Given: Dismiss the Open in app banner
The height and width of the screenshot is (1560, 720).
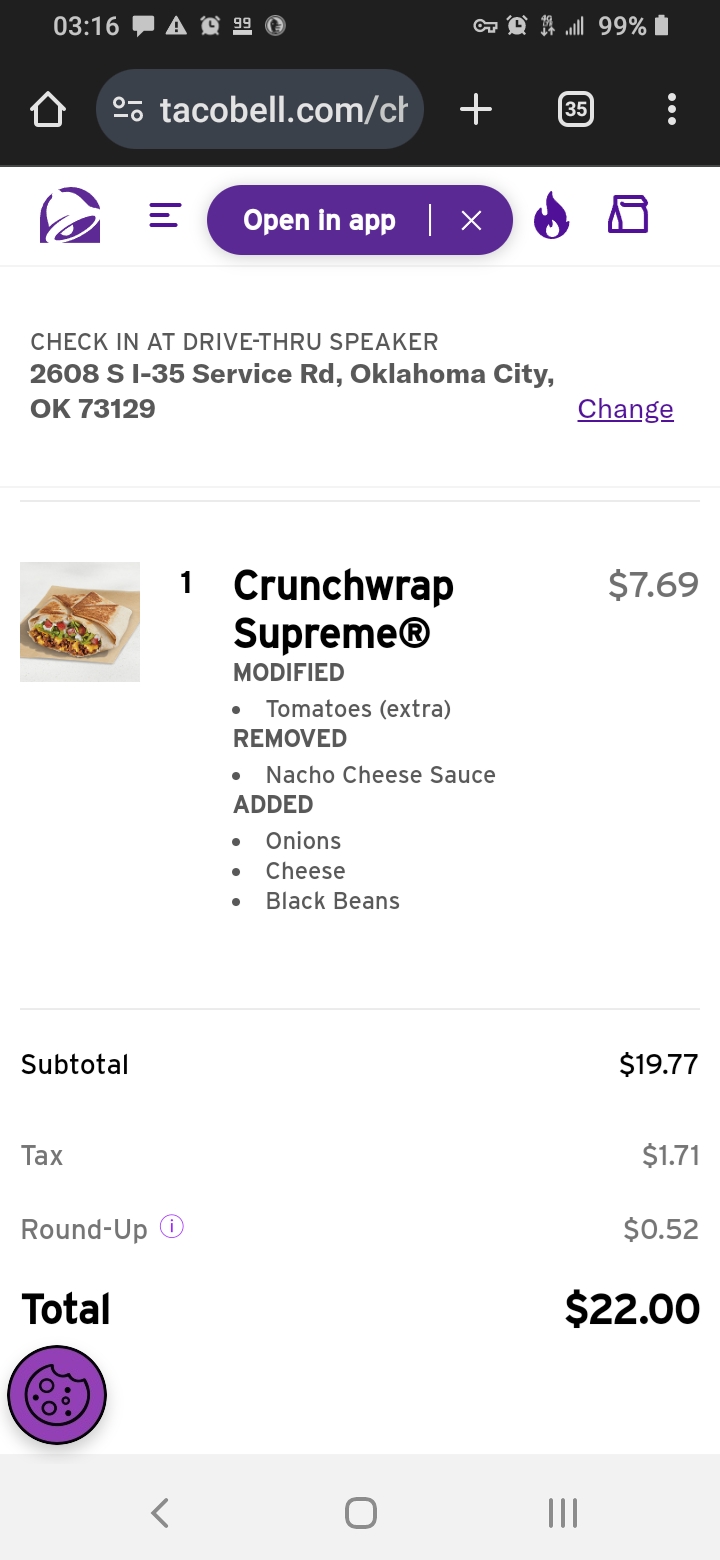Looking at the screenshot, I should point(472,221).
